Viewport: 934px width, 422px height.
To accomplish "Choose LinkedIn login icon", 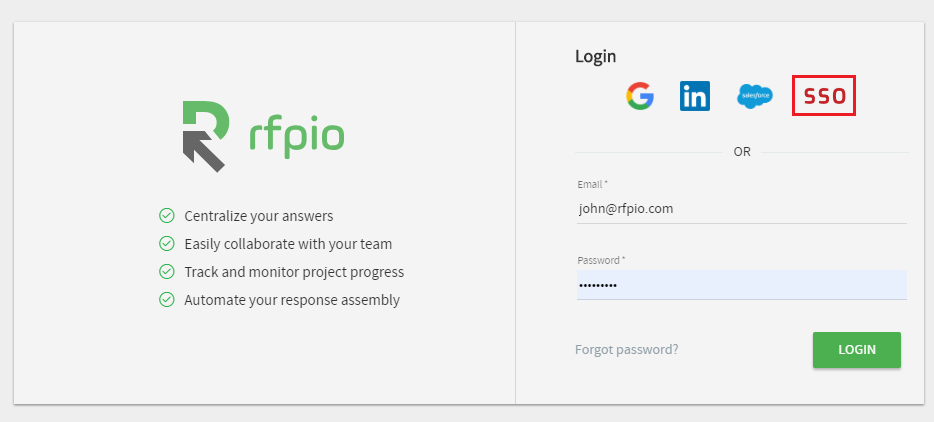I will [x=694, y=96].
